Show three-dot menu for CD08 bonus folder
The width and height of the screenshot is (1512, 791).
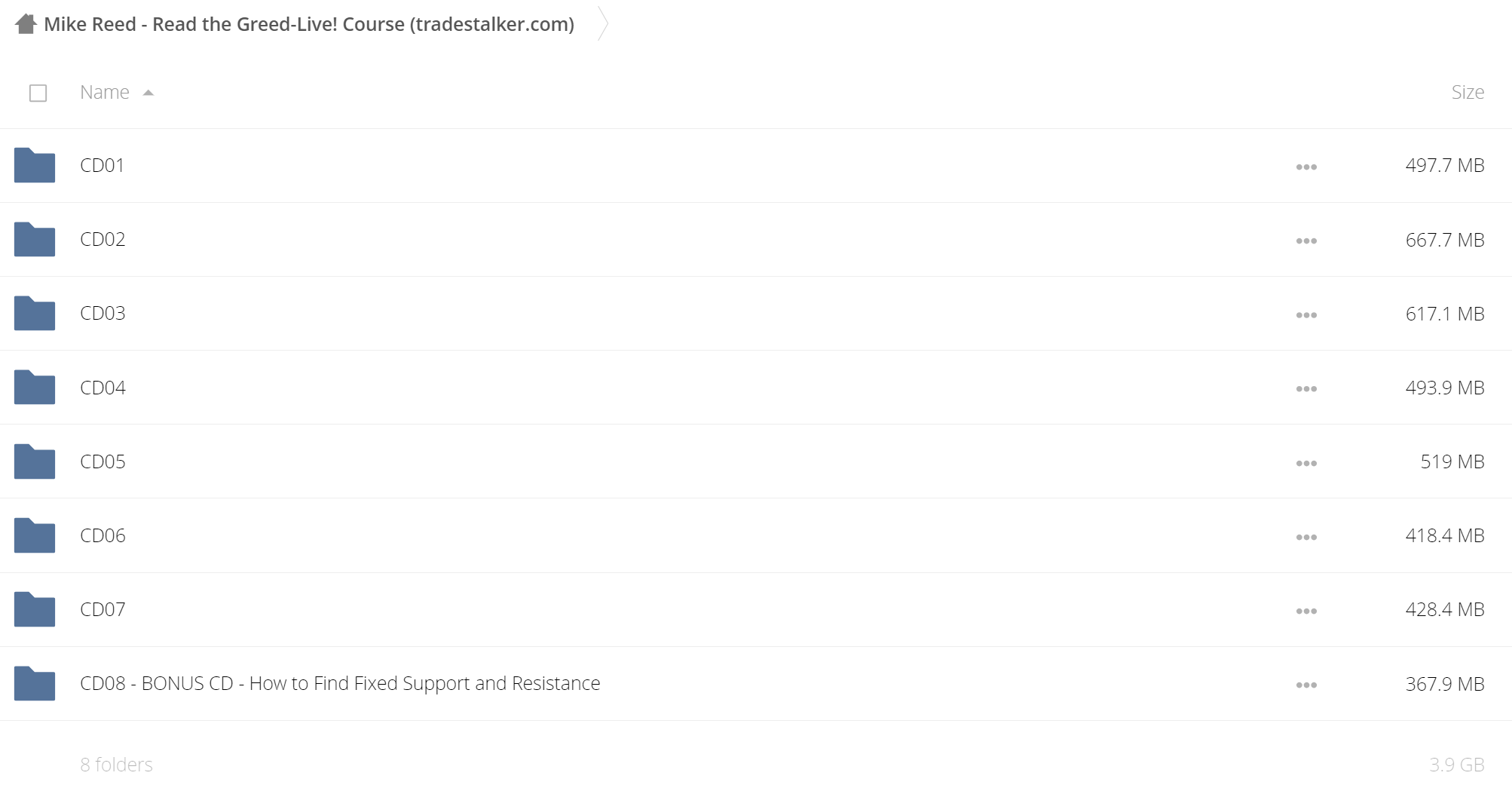tap(1306, 685)
